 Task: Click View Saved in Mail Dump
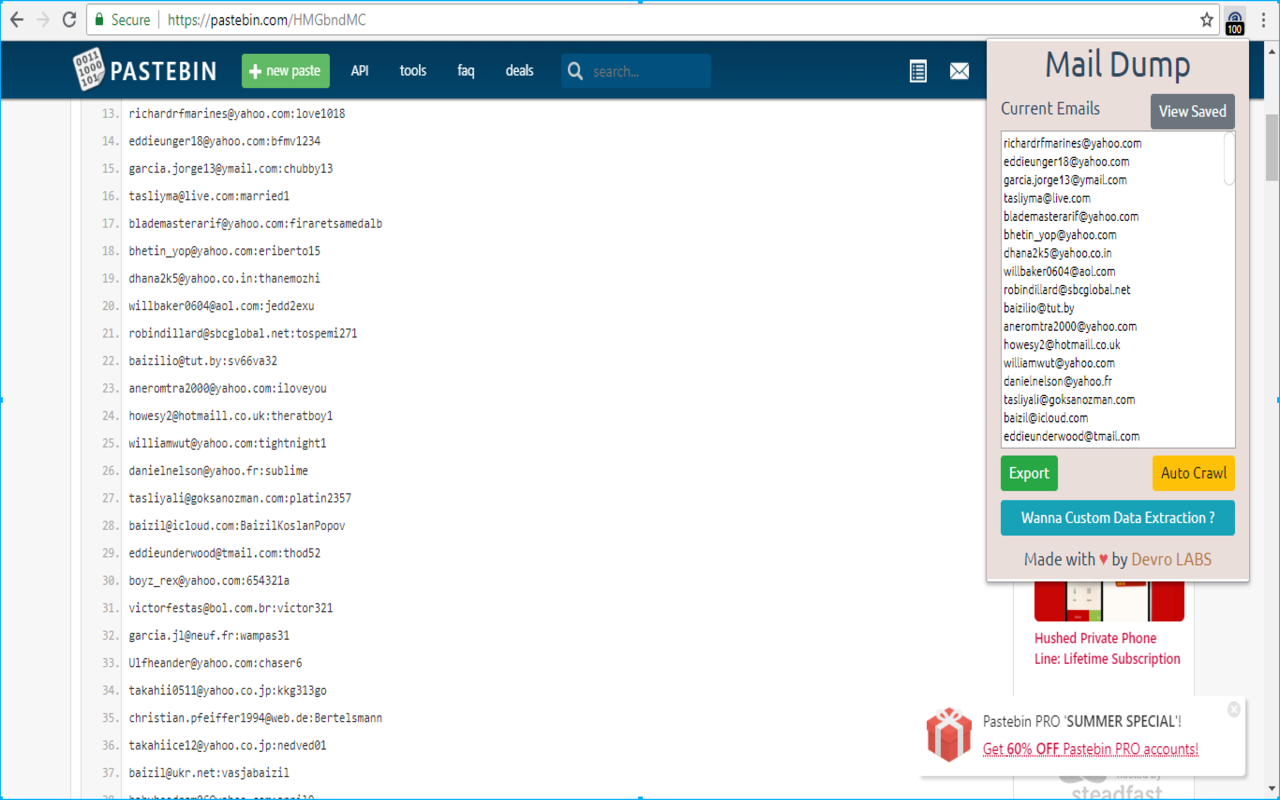tap(1193, 111)
